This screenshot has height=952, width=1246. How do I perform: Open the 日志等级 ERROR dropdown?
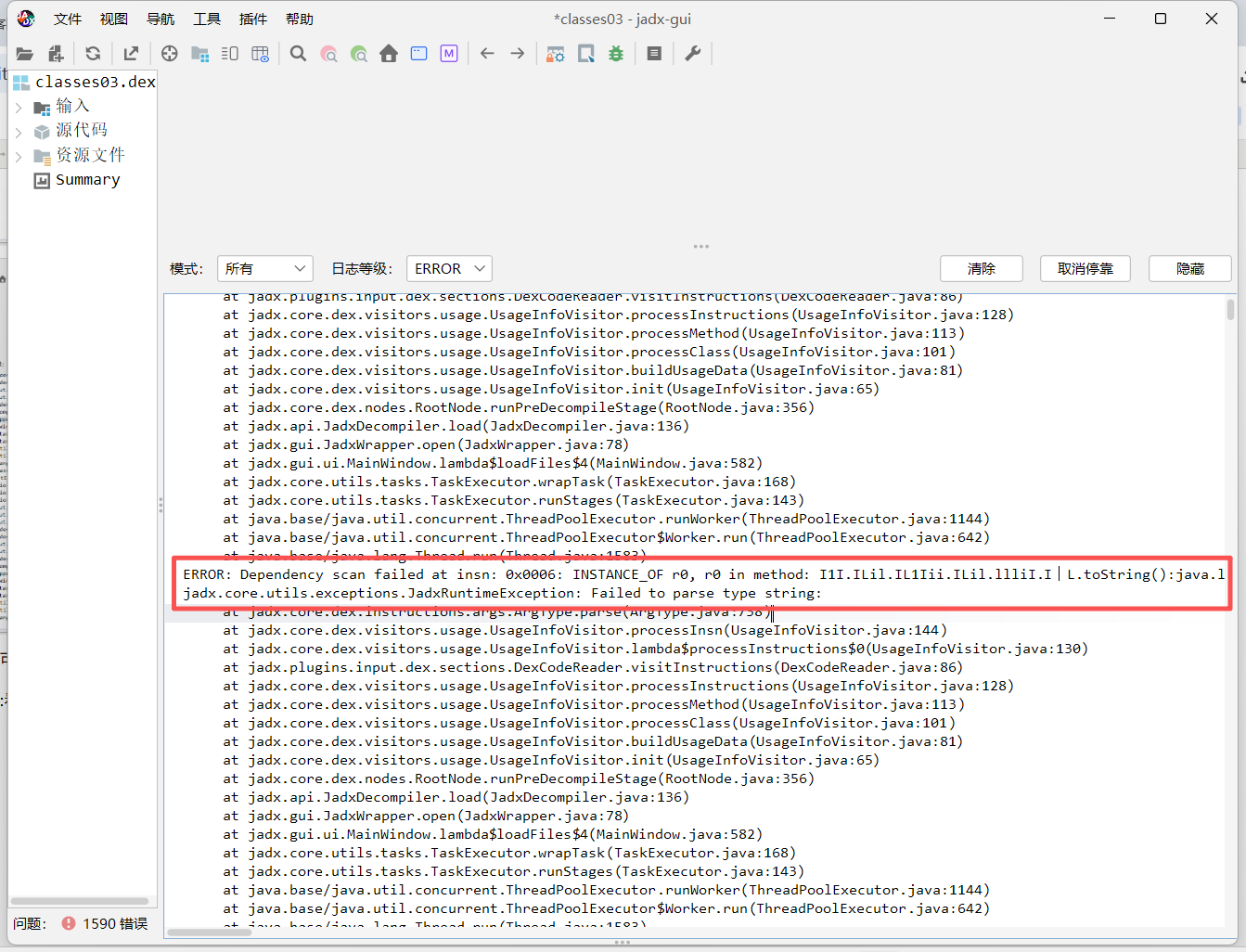[449, 268]
